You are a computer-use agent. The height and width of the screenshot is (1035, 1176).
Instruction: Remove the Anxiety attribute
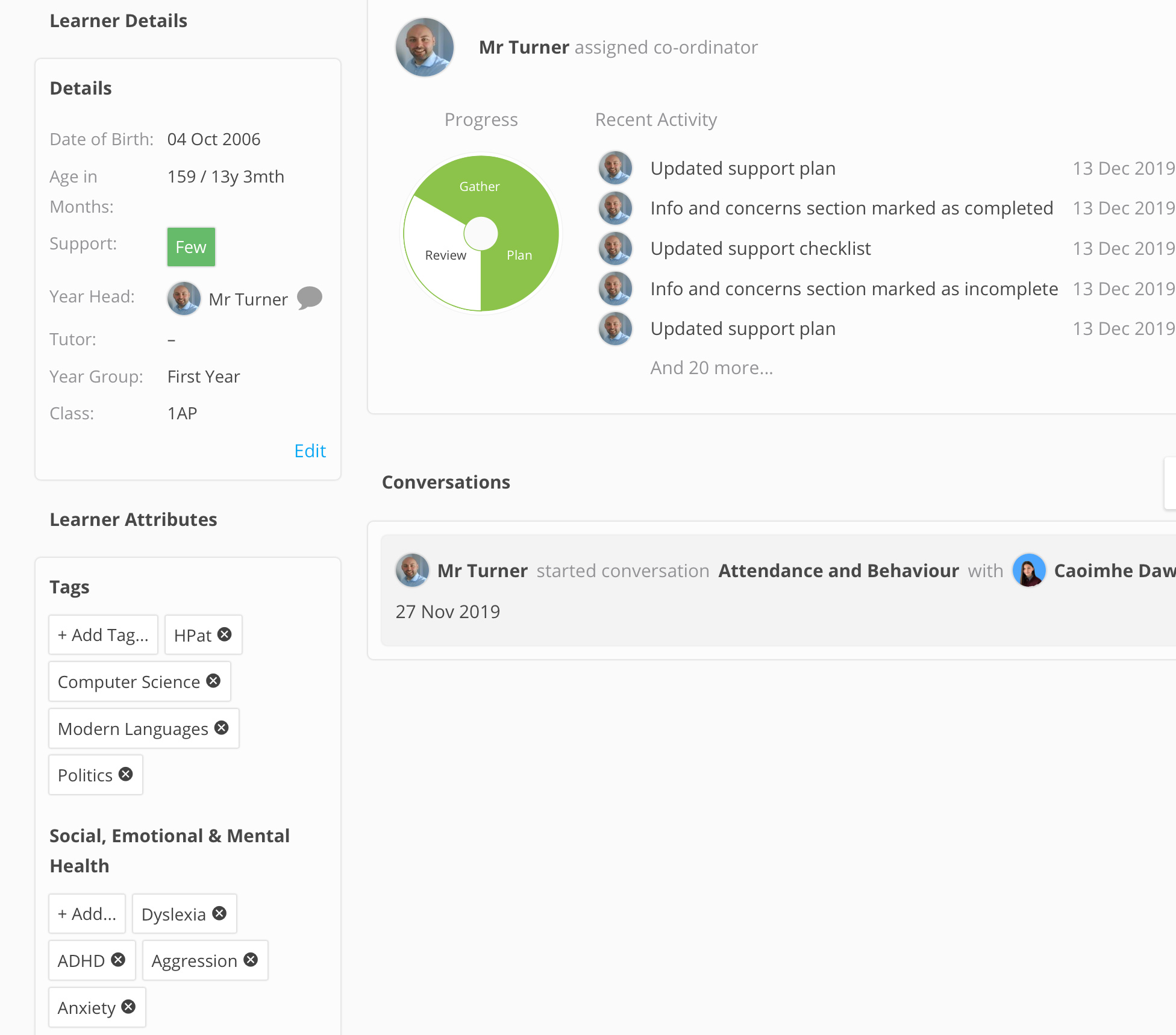[128, 1007]
